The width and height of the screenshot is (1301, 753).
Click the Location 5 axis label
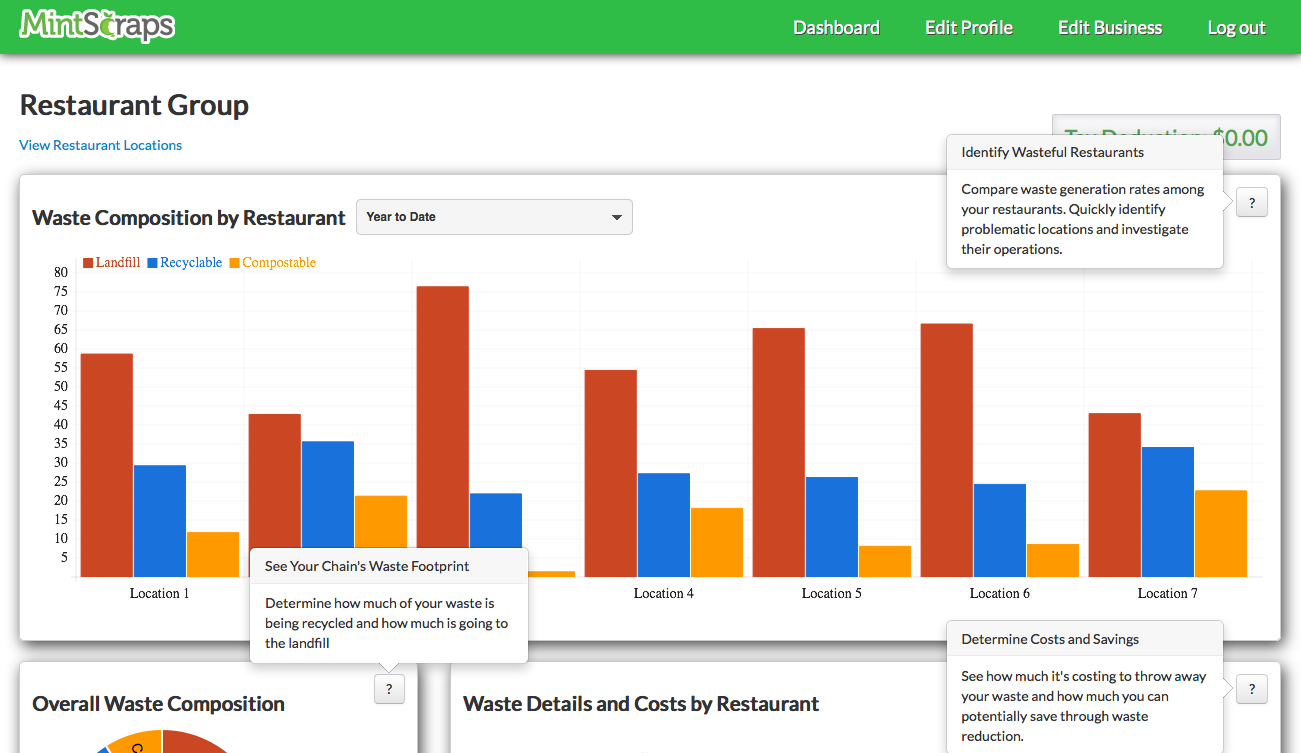[832, 594]
